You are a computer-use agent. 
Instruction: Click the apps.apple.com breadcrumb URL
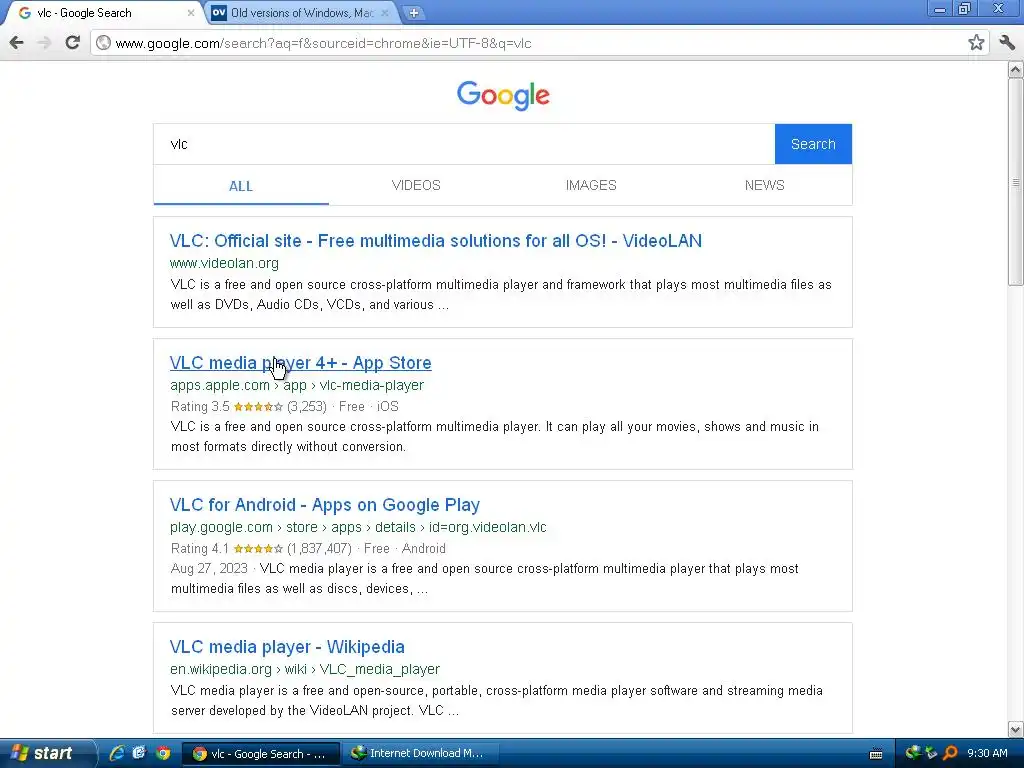(x=296, y=385)
